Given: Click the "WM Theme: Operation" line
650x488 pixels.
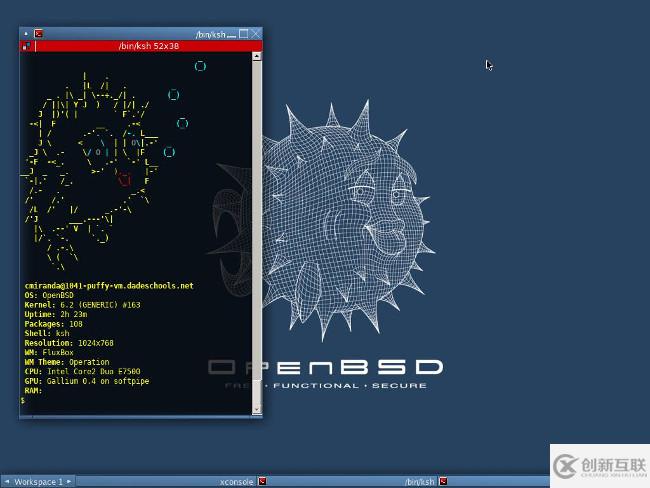Looking at the screenshot, I should (67, 362).
